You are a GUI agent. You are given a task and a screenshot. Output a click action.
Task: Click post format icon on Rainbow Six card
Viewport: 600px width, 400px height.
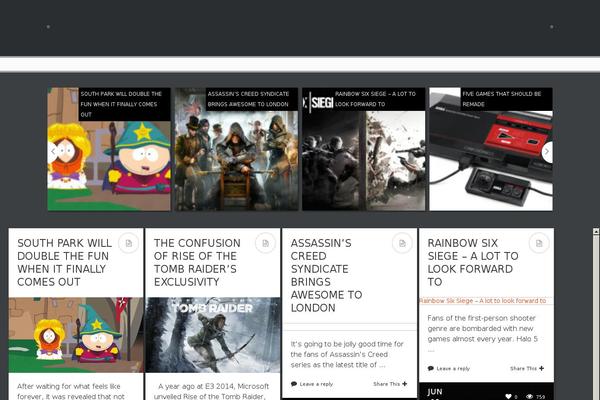(539, 243)
